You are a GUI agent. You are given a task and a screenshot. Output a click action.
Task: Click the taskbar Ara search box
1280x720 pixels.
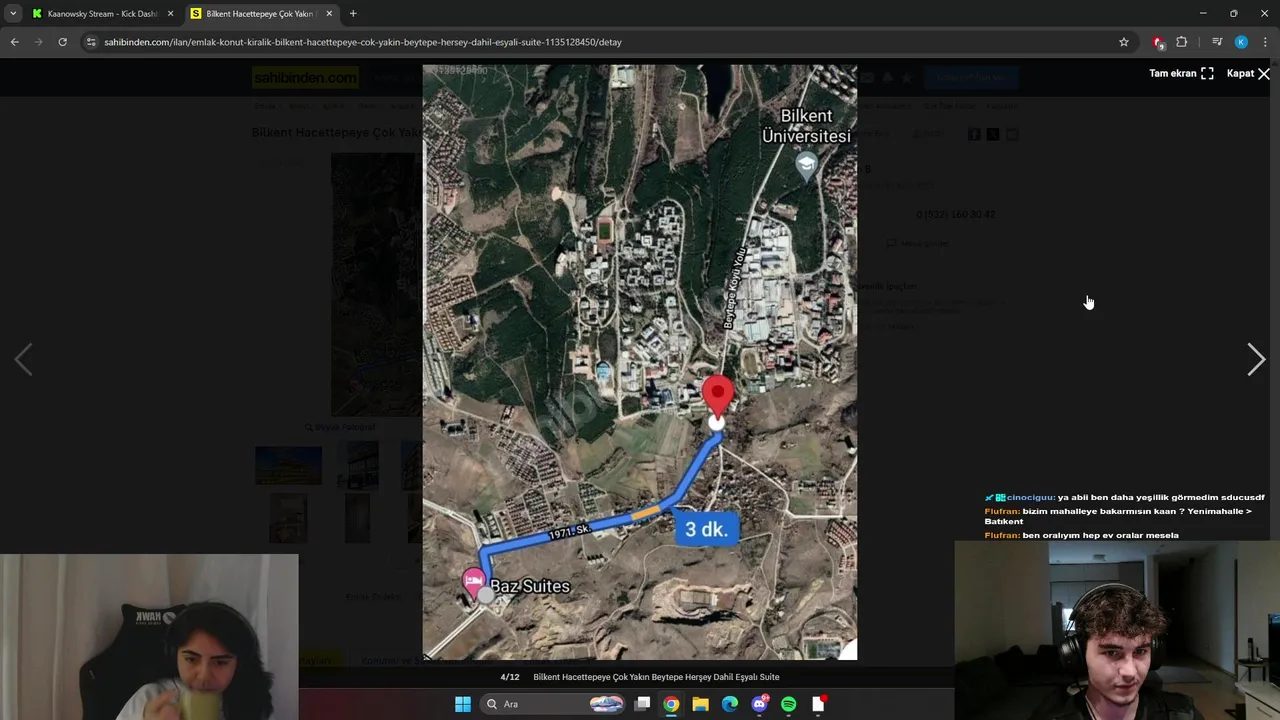tap(553, 704)
